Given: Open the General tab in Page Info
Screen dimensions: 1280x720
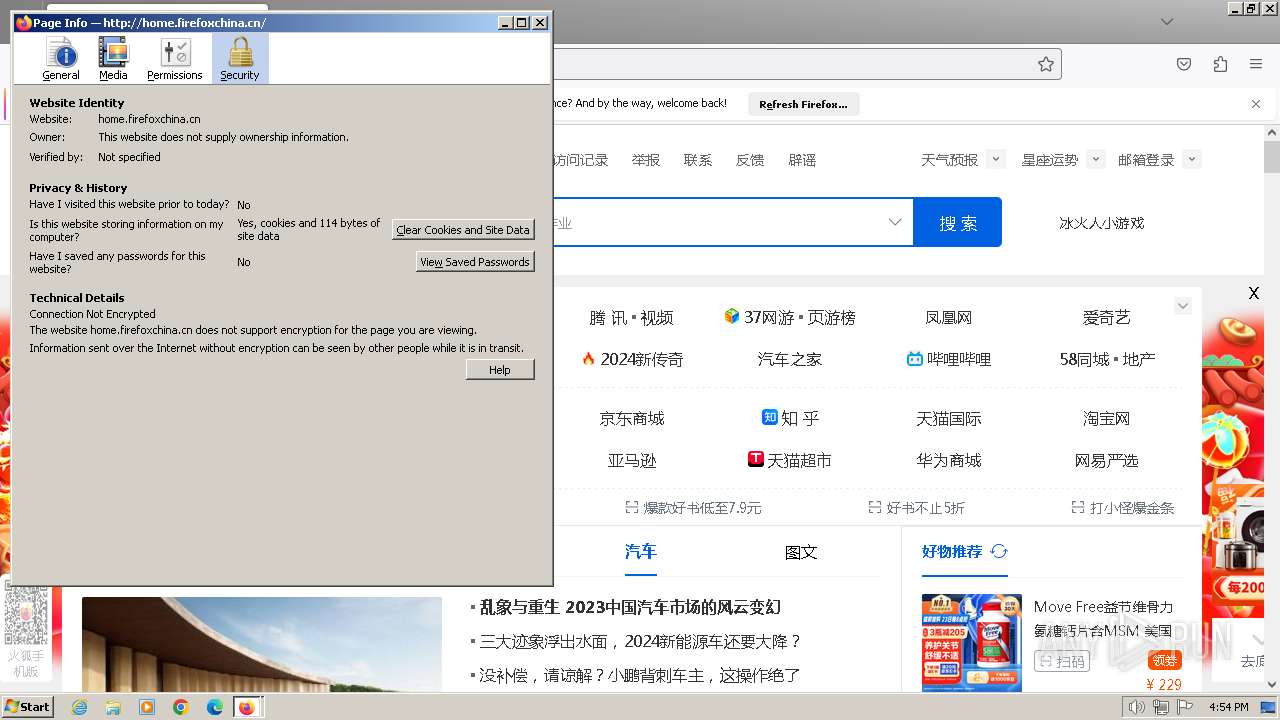Looking at the screenshot, I should tap(61, 58).
